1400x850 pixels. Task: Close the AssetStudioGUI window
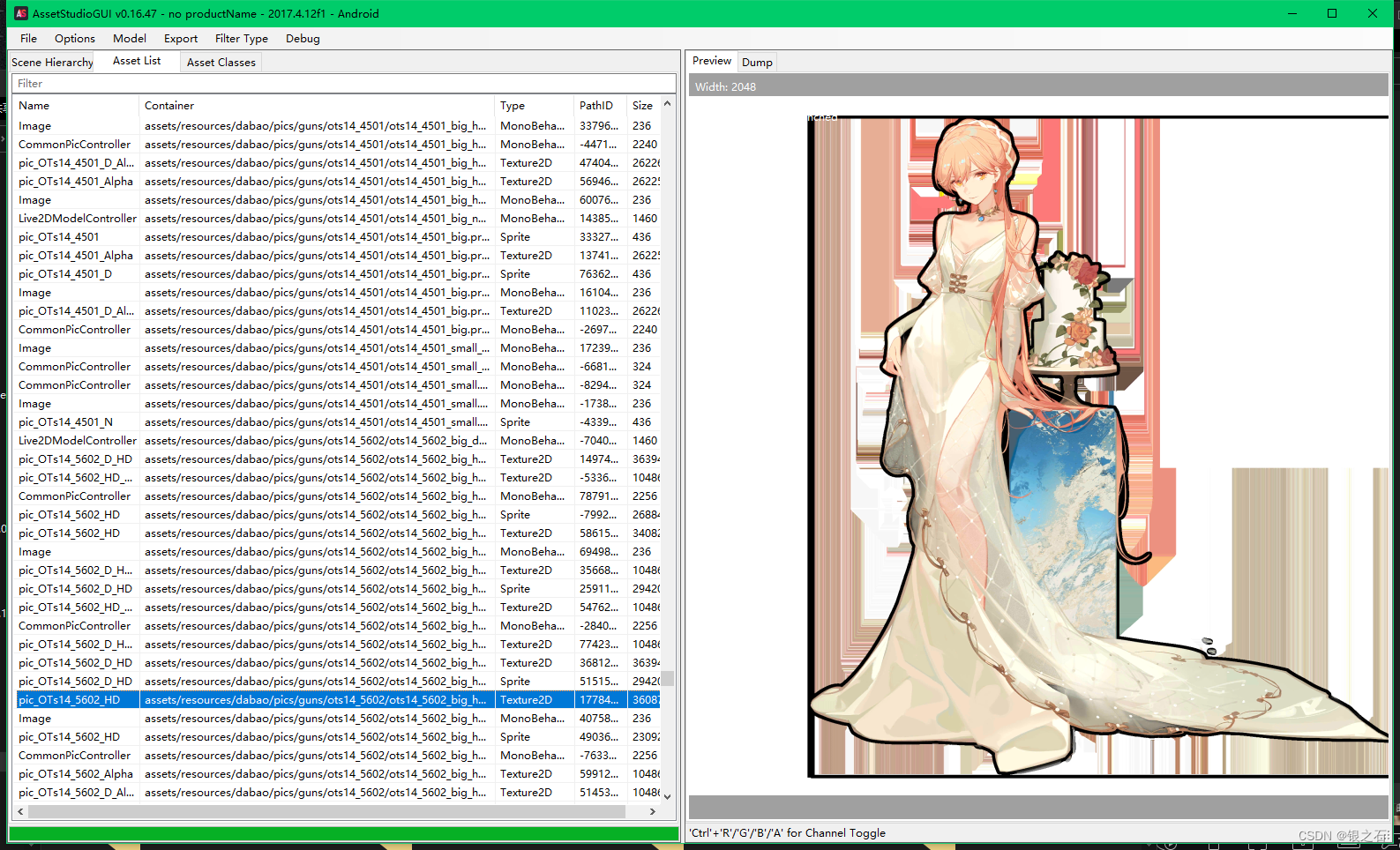point(1373,13)
